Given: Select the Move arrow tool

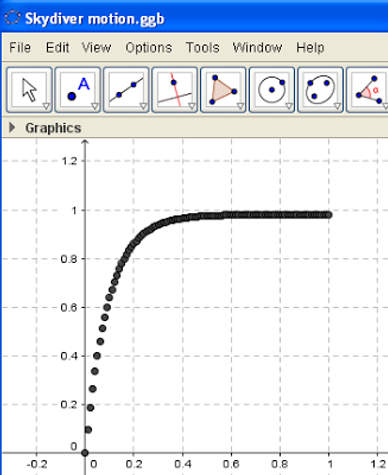Looking at the screenshot, I should tap(29, 89).
